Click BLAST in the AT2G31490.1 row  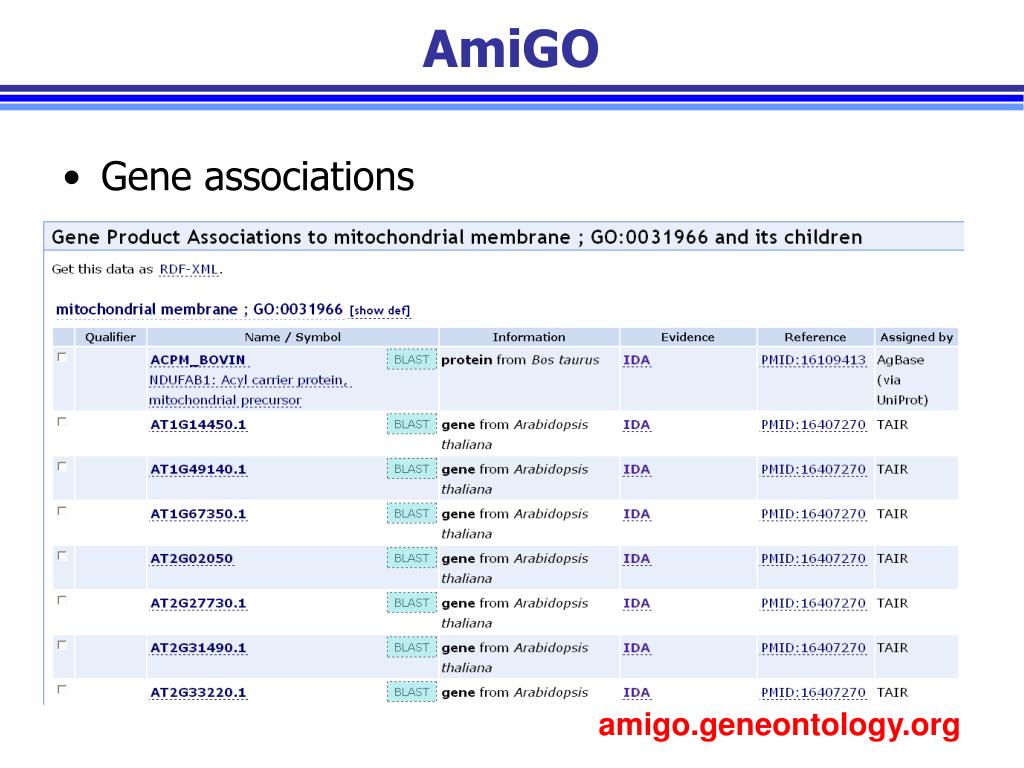(411, 647)
